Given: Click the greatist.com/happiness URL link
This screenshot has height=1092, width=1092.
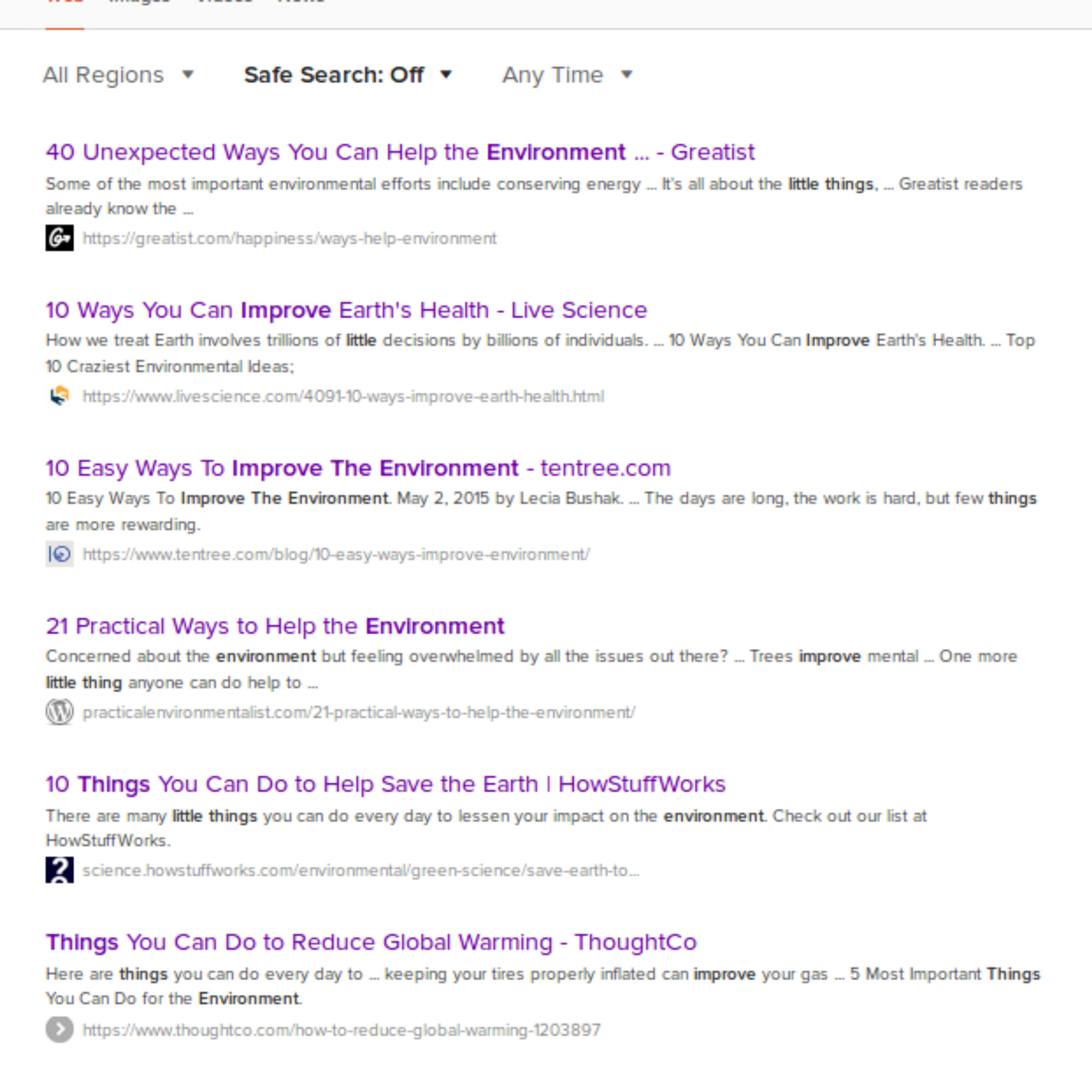Looking at the screenshot, I should coord(290,239).
